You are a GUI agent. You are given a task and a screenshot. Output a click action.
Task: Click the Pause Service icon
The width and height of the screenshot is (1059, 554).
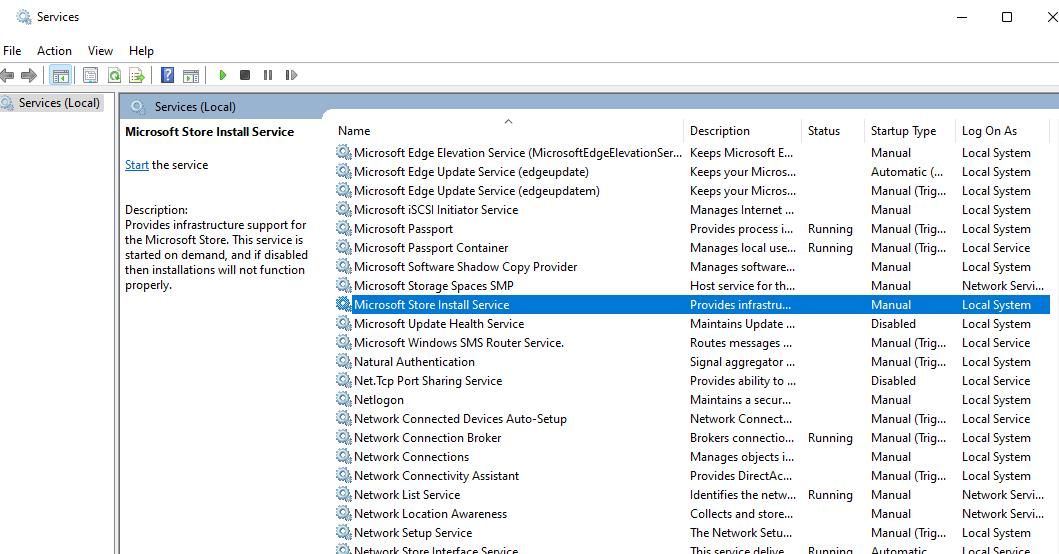coord(268,75)
